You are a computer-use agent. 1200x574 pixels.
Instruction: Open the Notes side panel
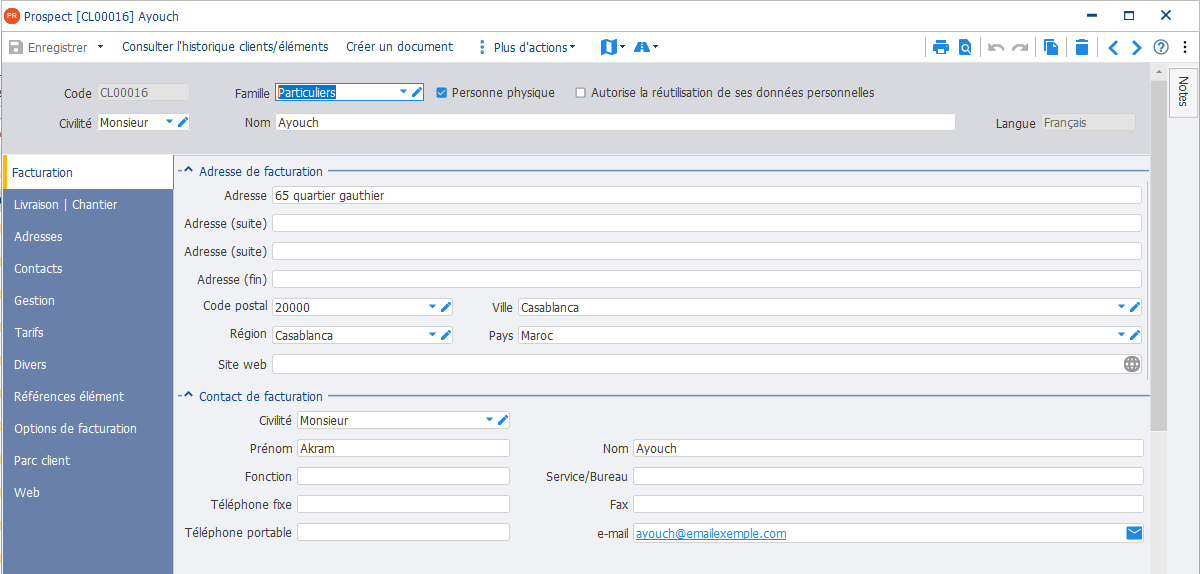[1183, 92]
